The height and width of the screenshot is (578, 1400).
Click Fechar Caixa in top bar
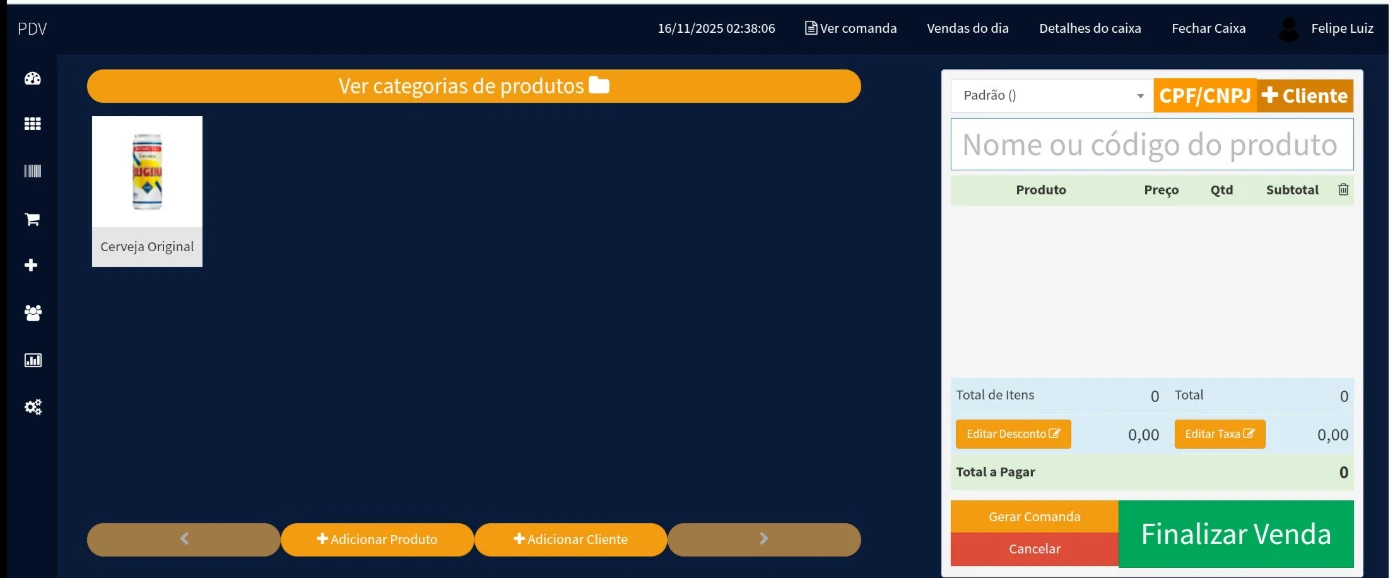pyautogui.click(x=1208, y=29)
